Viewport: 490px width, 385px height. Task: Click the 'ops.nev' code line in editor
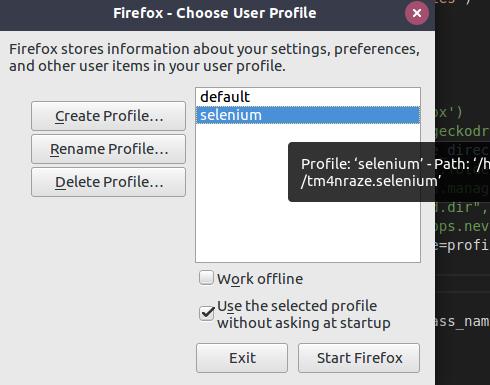point(462,226)
